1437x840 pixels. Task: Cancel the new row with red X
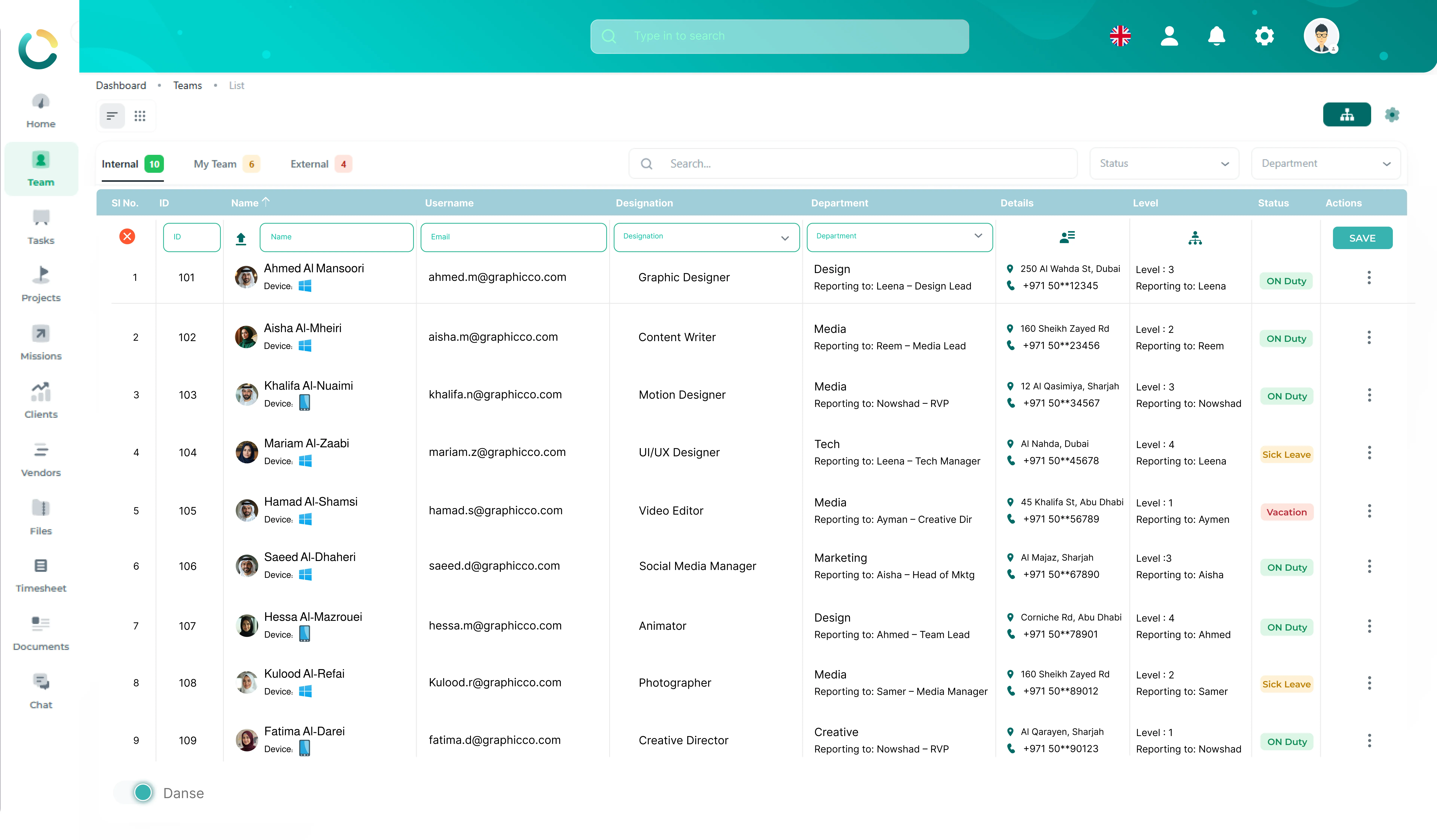pos(127,237)
